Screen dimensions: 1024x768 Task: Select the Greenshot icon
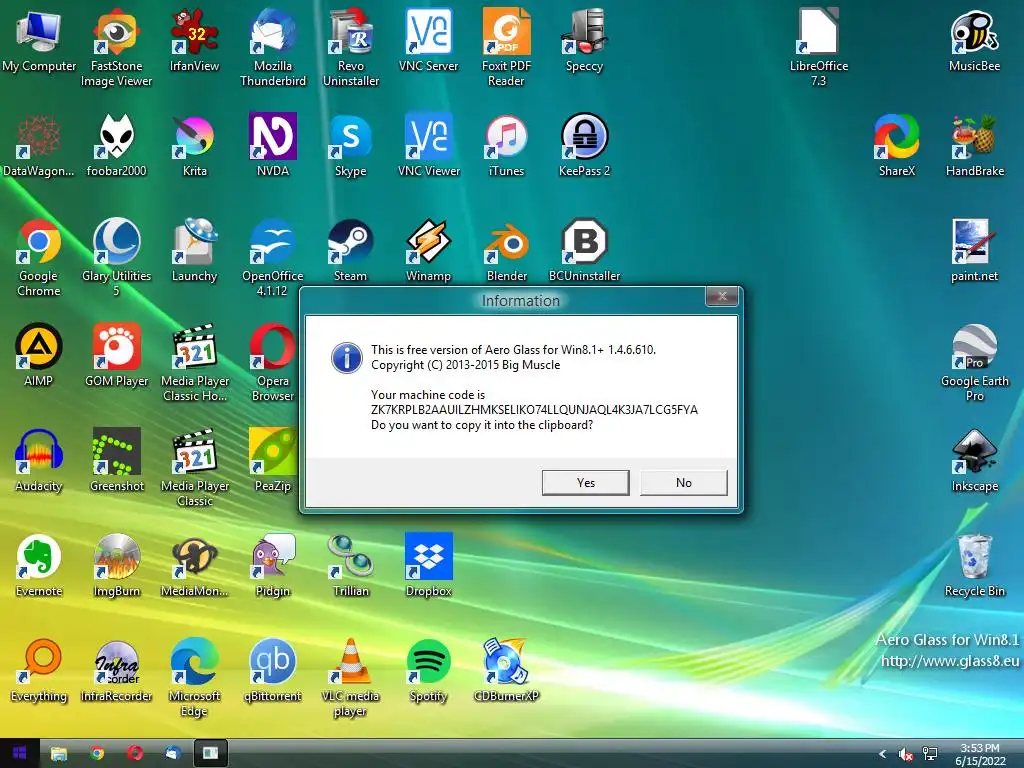[116, 461]
